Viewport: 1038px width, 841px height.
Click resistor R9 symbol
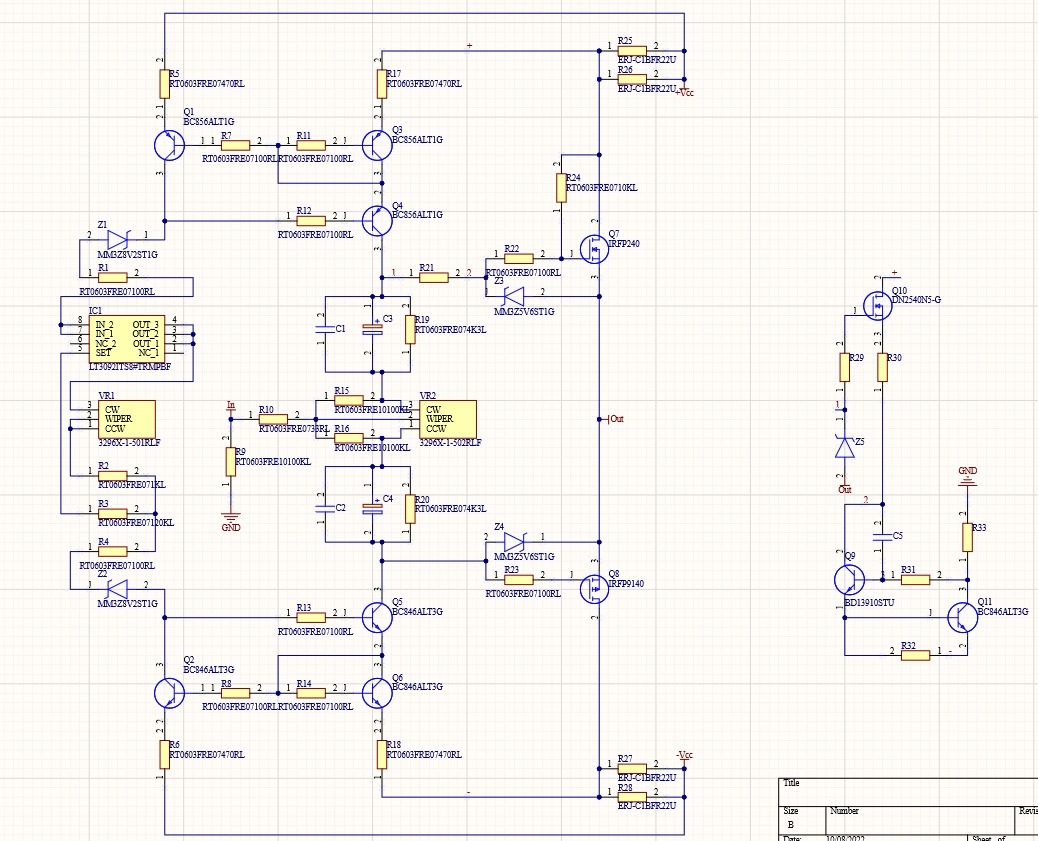click(x=230, y=462)
